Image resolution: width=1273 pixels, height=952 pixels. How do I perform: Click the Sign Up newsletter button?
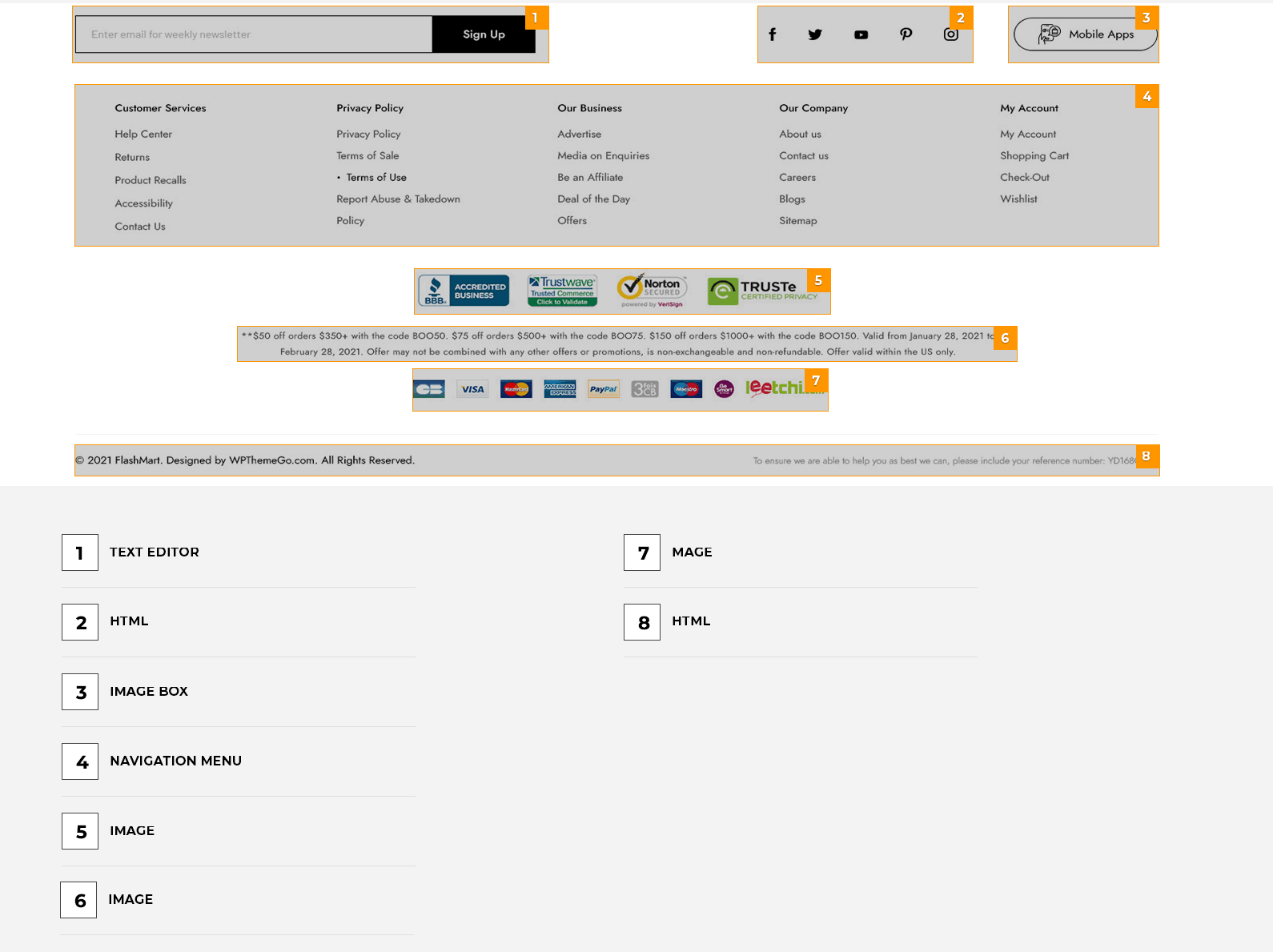(484, 34)
